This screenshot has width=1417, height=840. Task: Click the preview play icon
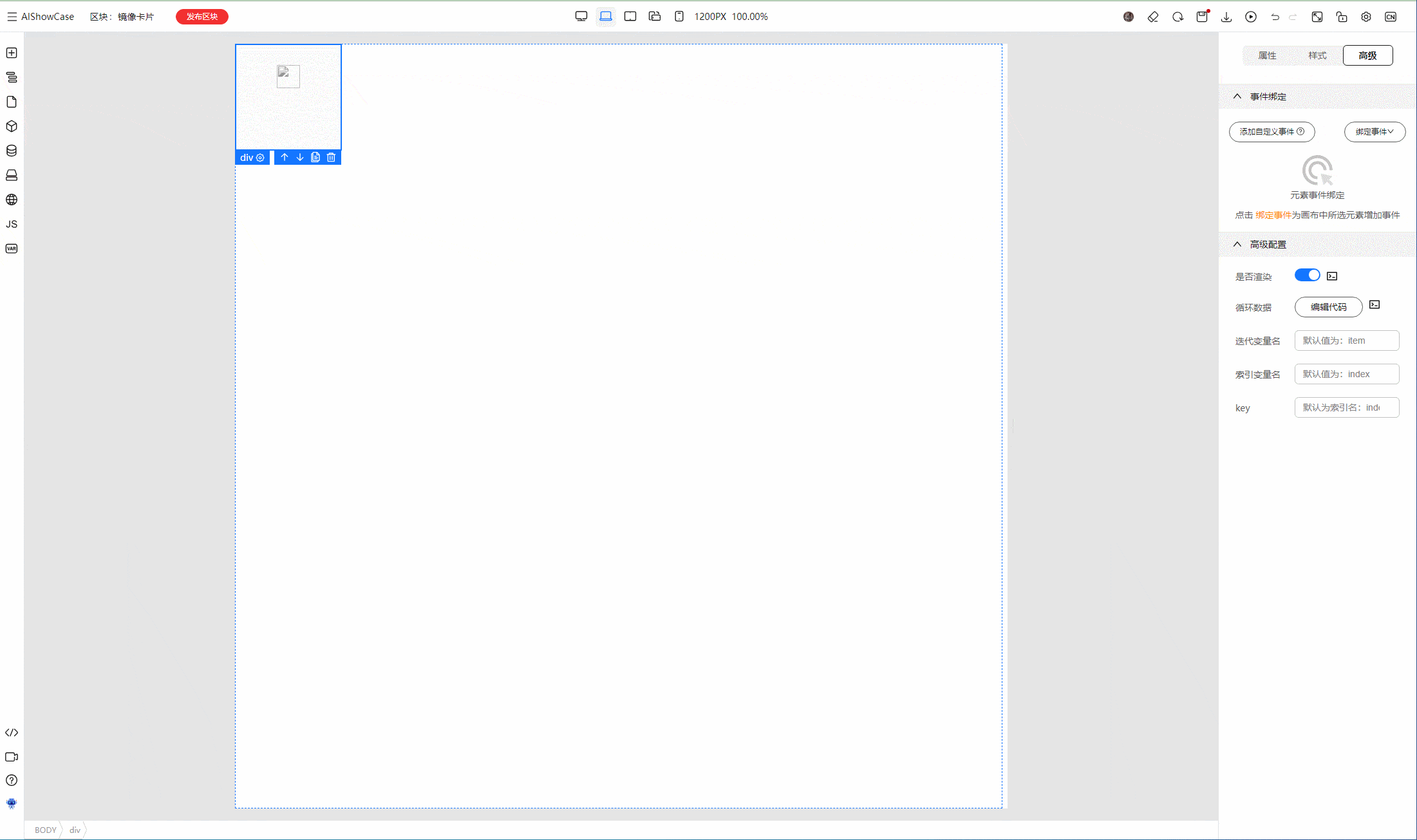(x=1251, y=17)
